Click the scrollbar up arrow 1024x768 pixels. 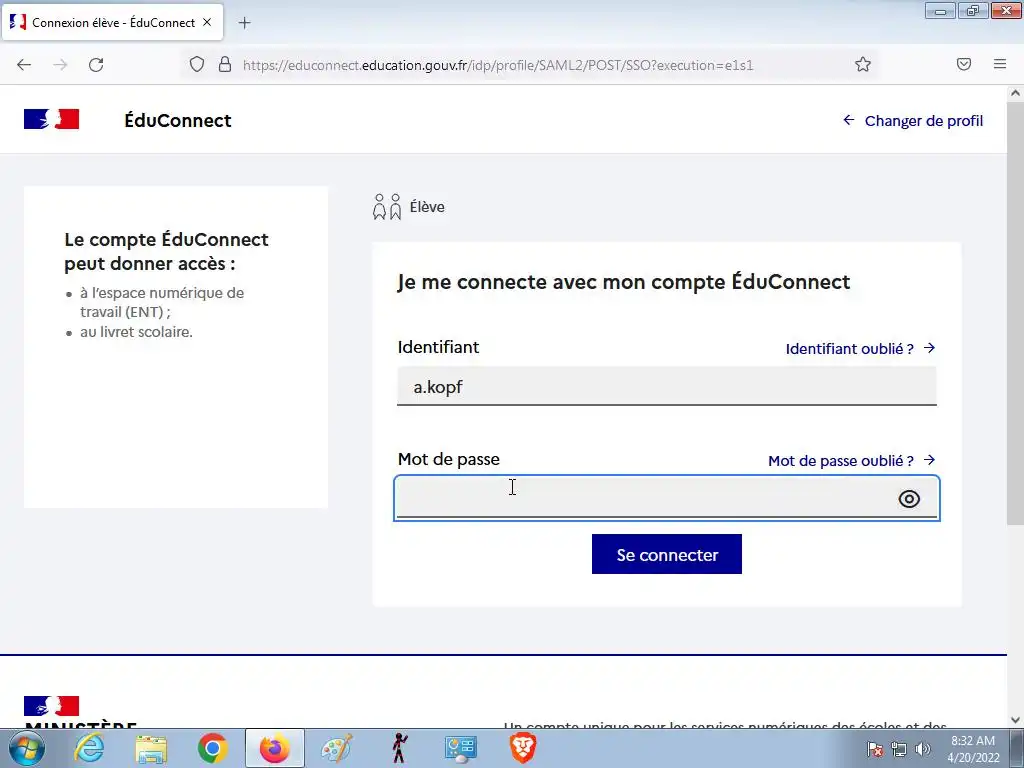pos(1015,93)
